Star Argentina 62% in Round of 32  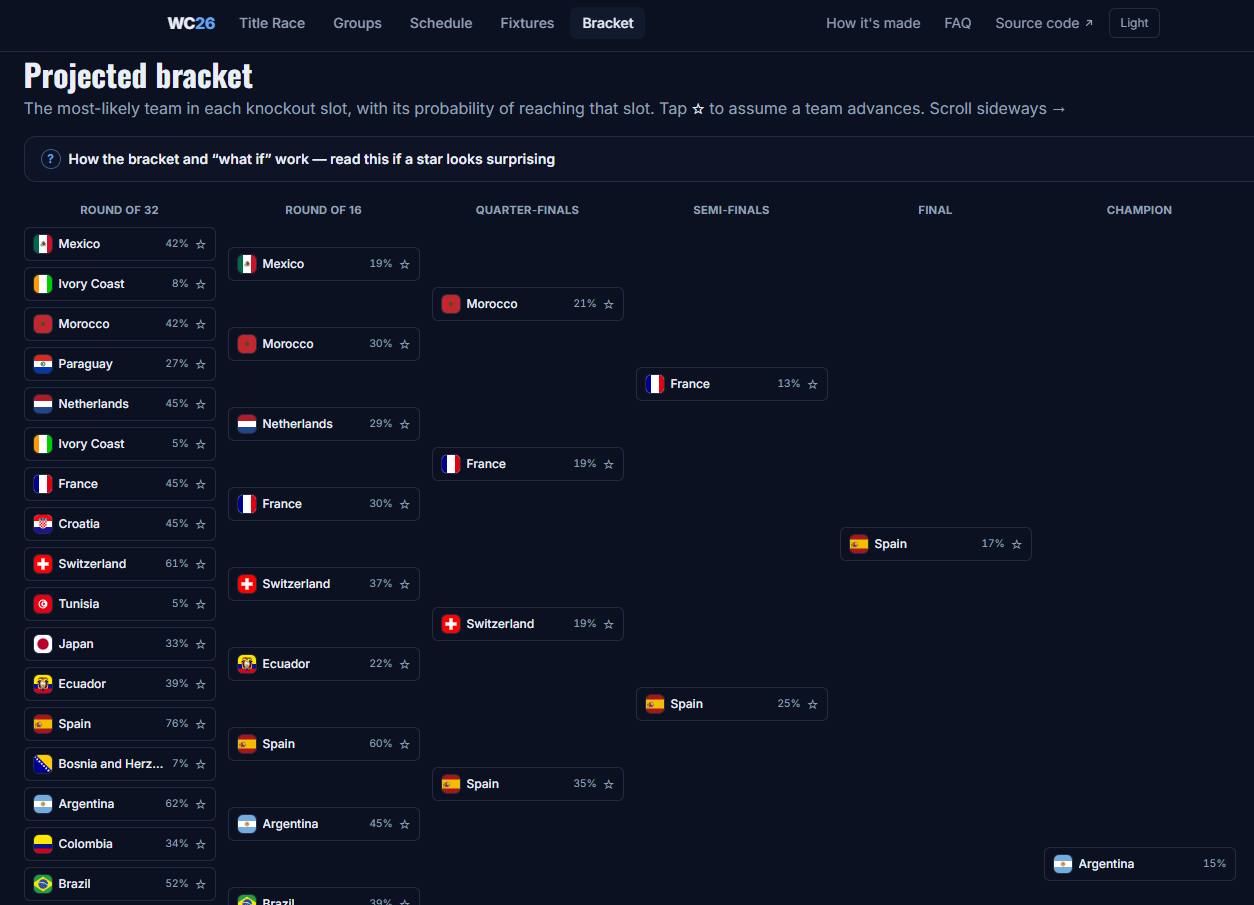(x=201, y=804)
